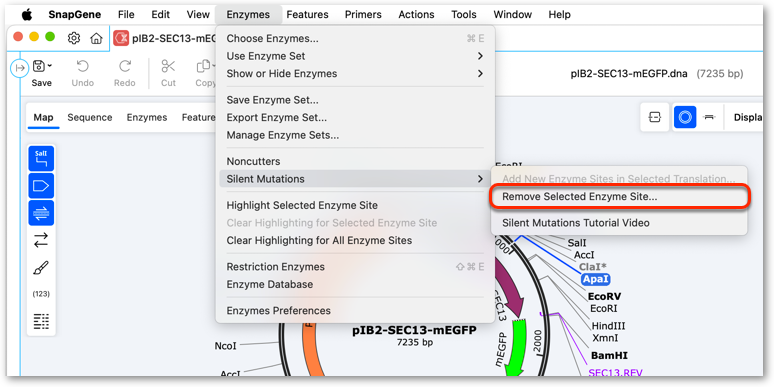Switch to the Sequence tab
The image size is (774, 387).
click(x=90, y=117)
